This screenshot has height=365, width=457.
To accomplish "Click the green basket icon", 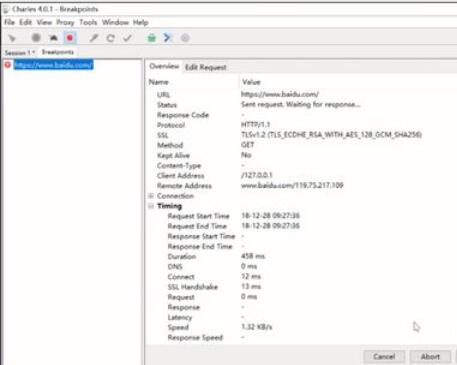I will click(152, 38).
